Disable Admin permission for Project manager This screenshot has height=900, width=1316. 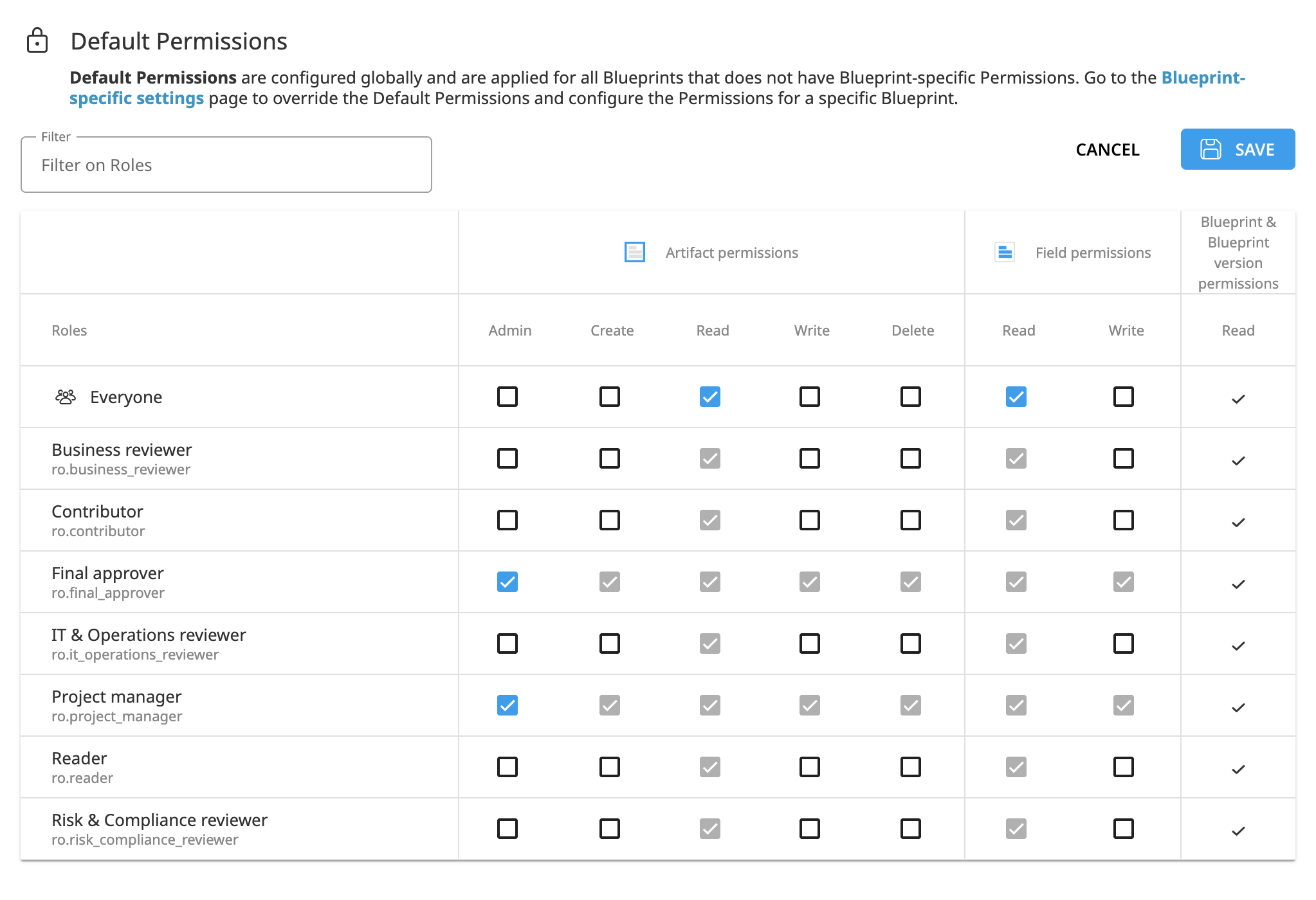(x=507, y=705)
